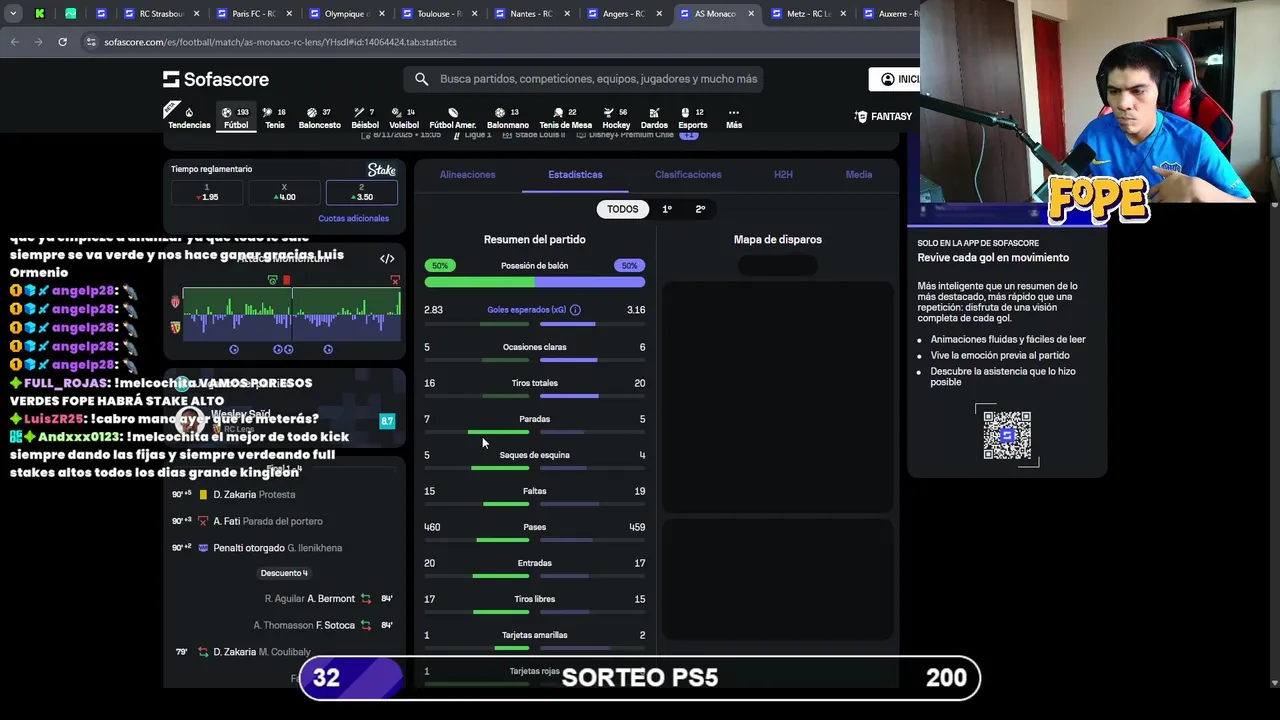Open the Dardos sport category

point(654,118)
